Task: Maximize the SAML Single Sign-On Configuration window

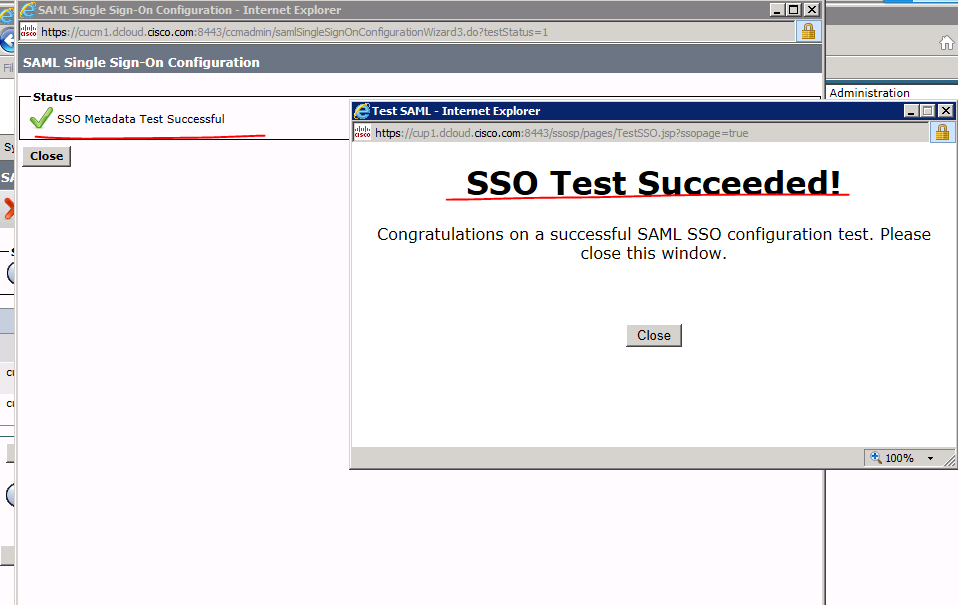Action: 793,10
